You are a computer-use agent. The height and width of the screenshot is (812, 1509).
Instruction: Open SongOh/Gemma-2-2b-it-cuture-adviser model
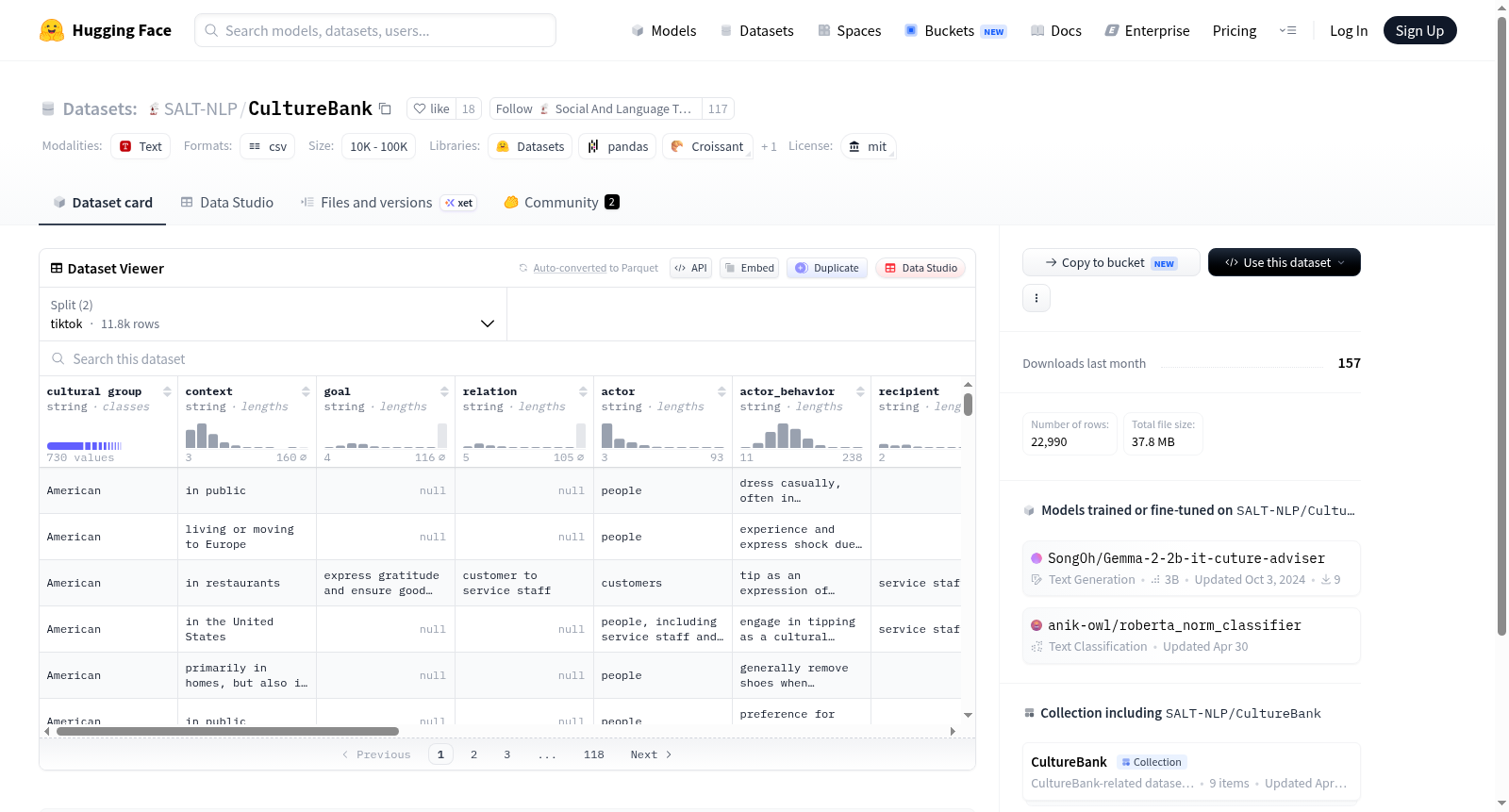1191,568
